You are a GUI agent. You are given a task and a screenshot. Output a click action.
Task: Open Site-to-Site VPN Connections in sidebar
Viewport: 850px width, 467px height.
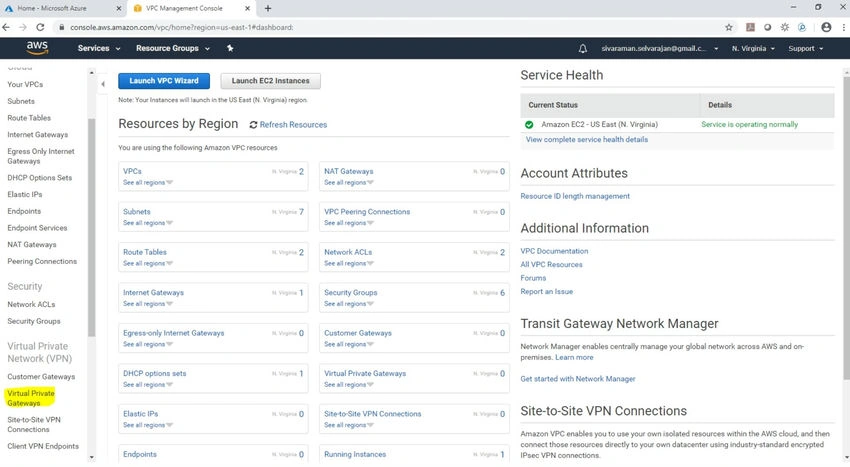[34, 424]
